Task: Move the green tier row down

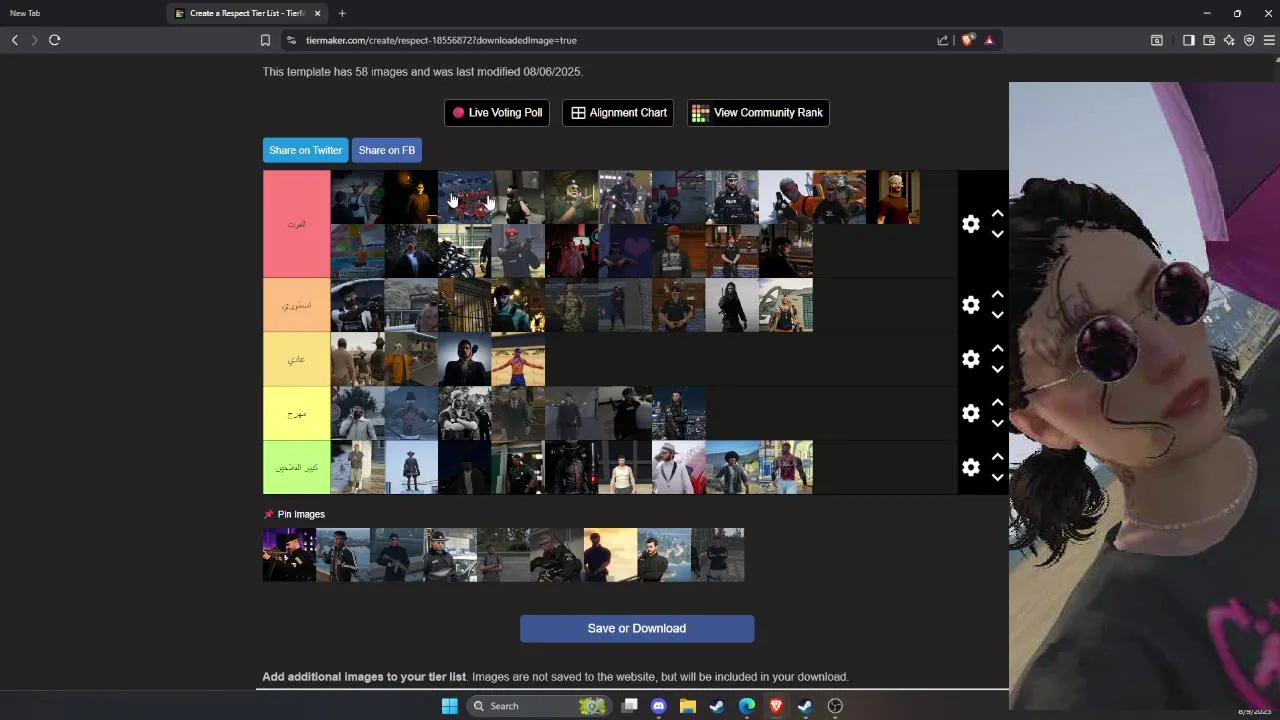Action: point(997,477)
